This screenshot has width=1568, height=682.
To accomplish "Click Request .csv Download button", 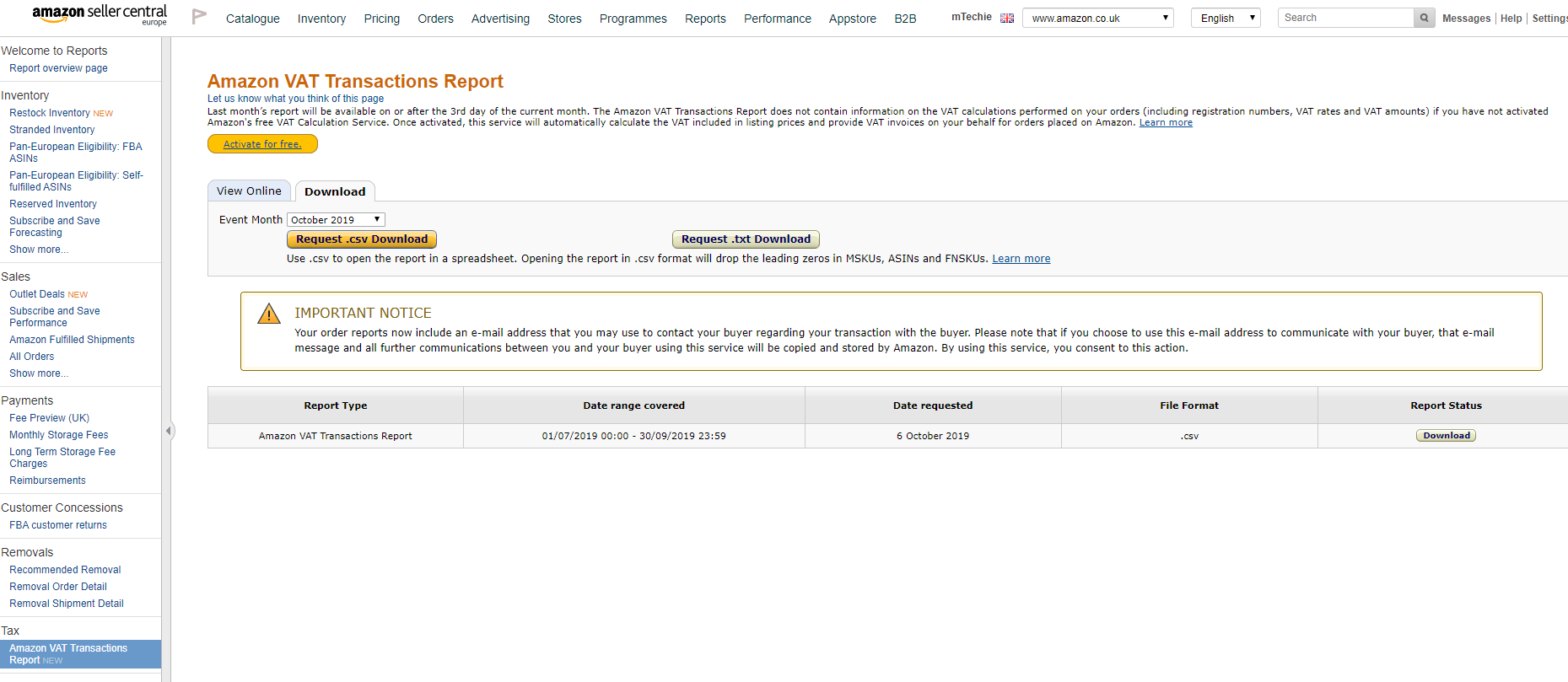I will (362, 239).
